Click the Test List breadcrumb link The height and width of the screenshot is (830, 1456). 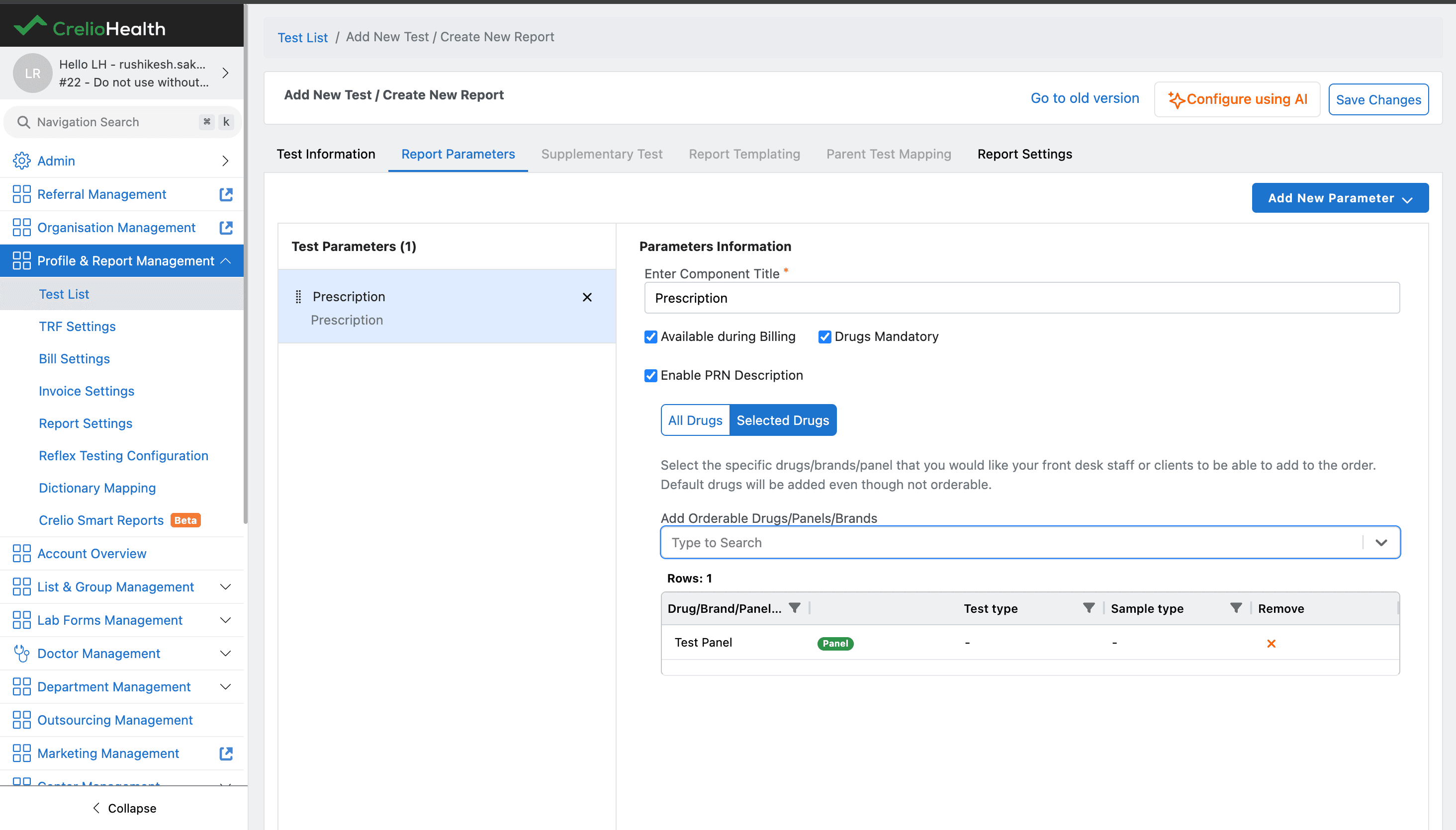click(x=302, y=38)
